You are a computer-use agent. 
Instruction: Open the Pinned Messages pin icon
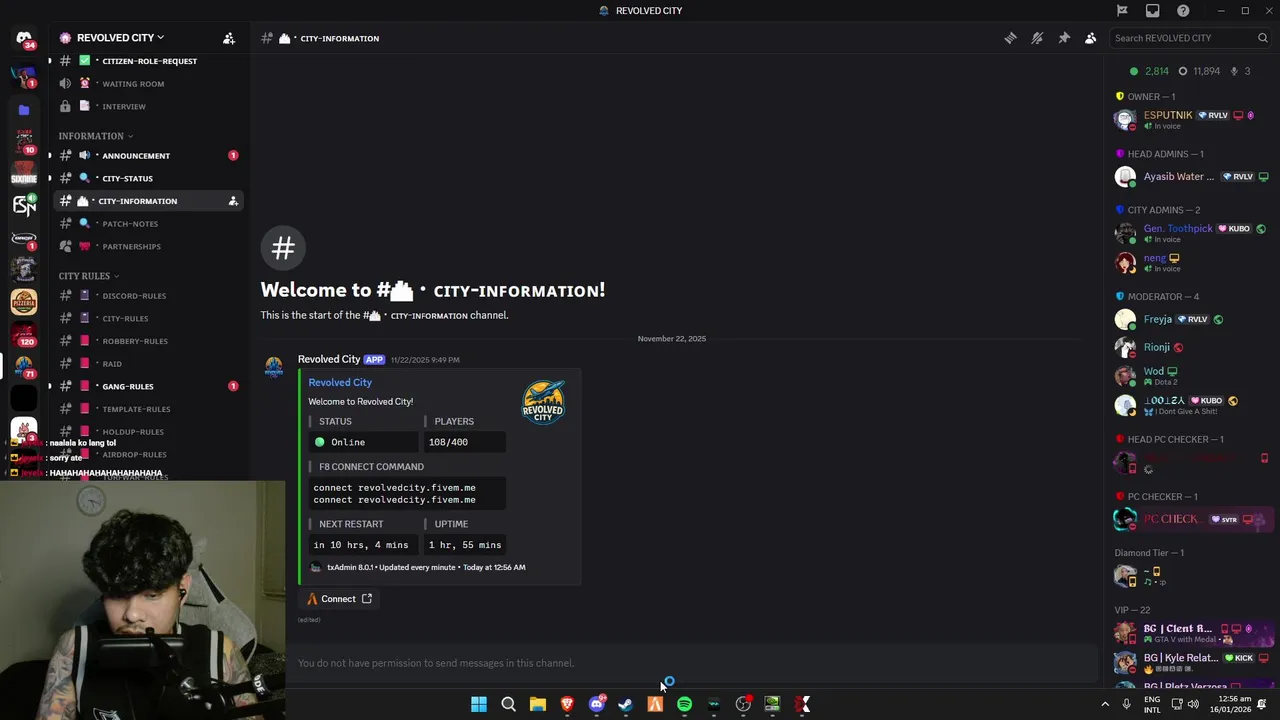tap(1064, 38)
